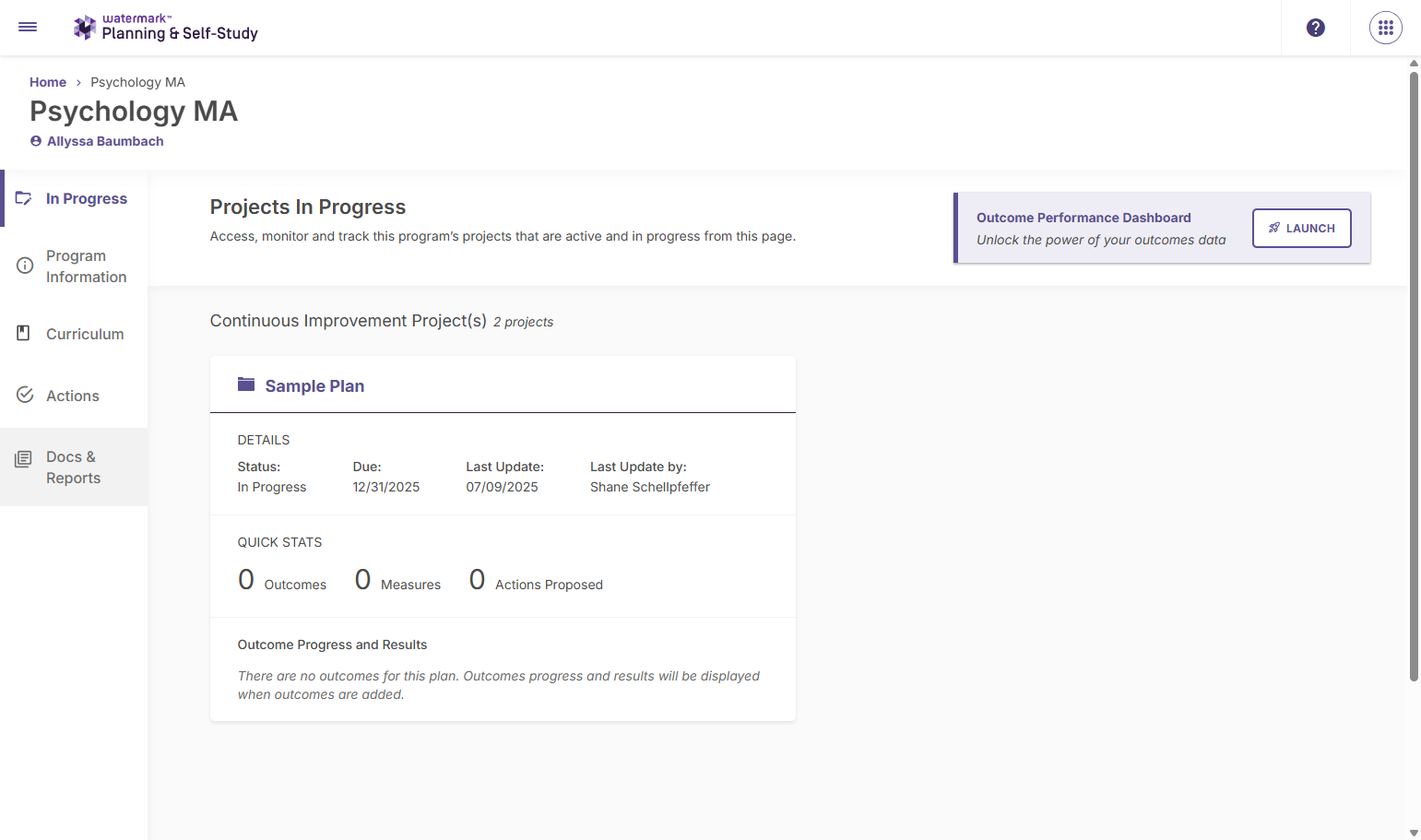Open the apps grid launcher icon
The width and height of the screenshot is (1421, 840).
[x=1386, y=28]
